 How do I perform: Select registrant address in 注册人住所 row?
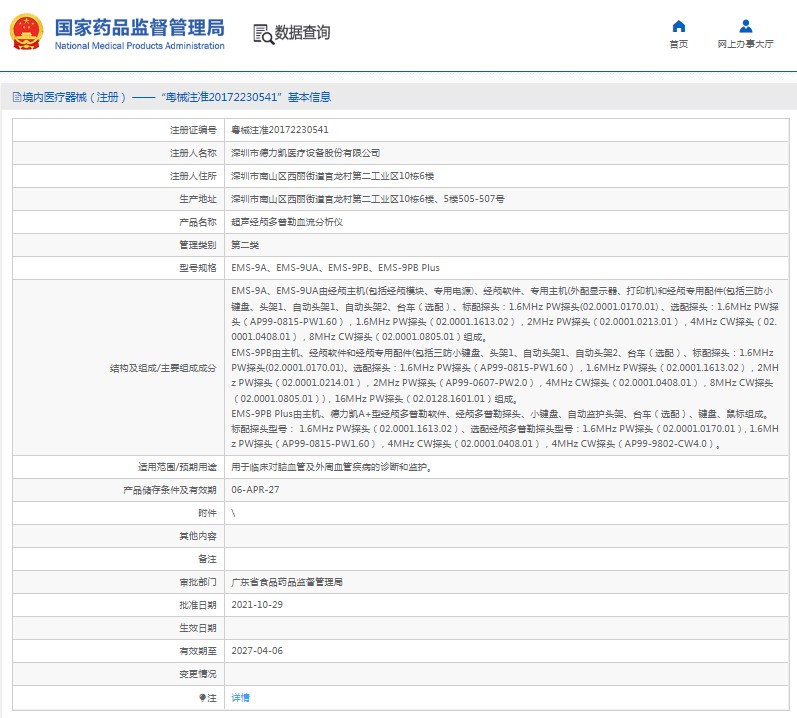tap(332, 176)
